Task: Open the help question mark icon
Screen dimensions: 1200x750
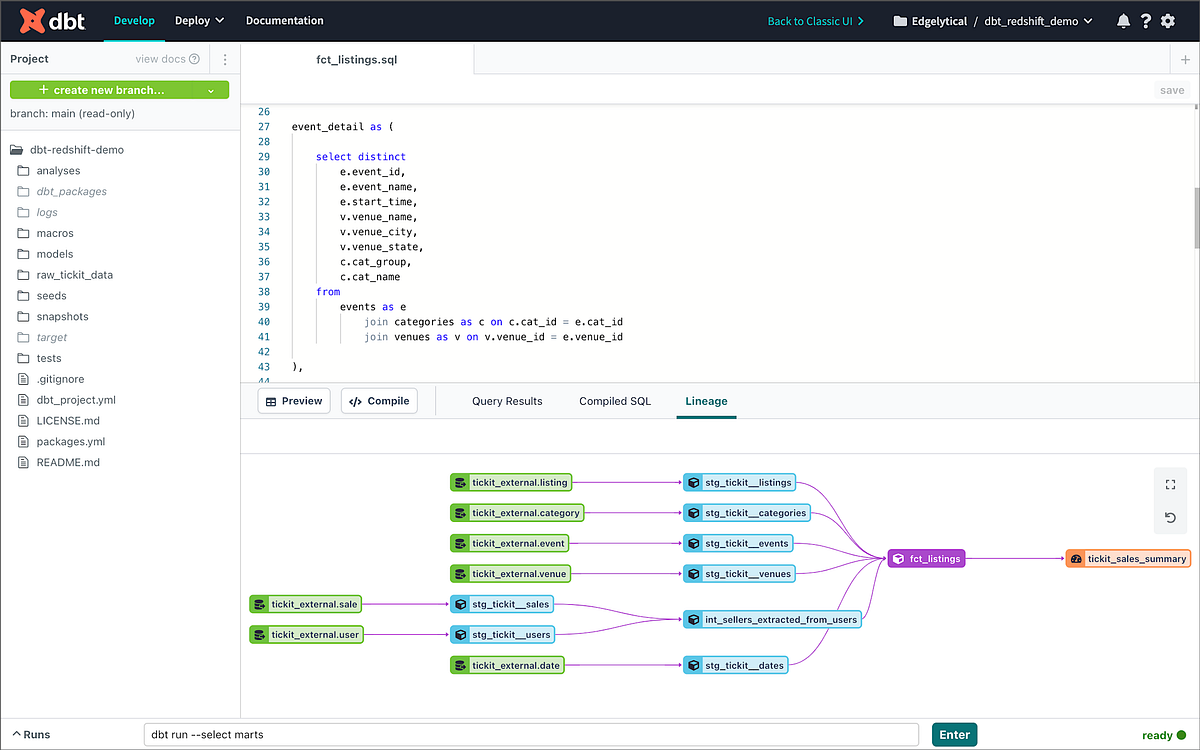Action: (x=1146, y=21)
